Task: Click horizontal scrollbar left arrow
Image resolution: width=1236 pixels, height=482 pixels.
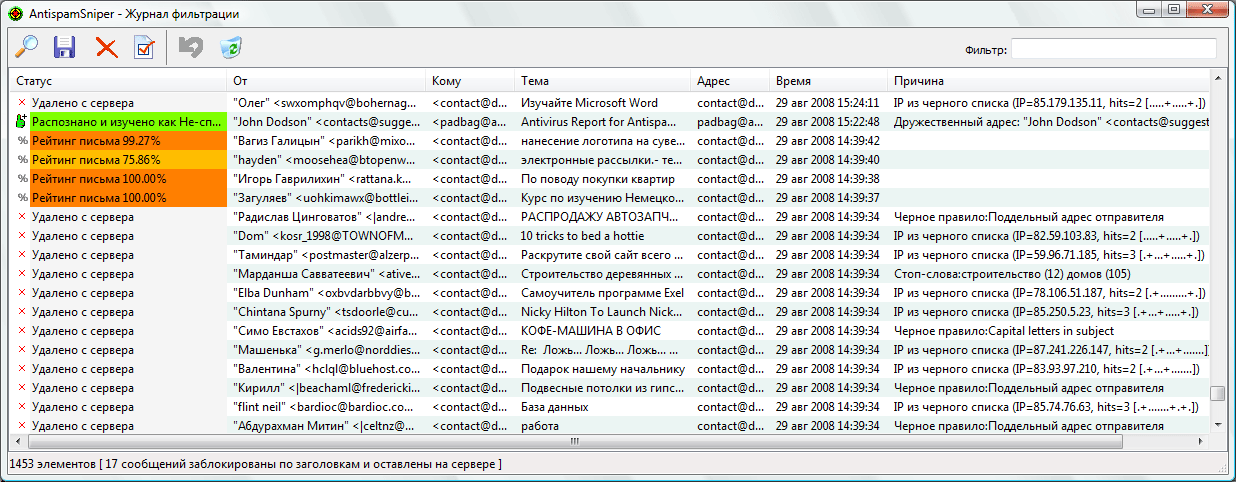Action: tap(17, 440)
